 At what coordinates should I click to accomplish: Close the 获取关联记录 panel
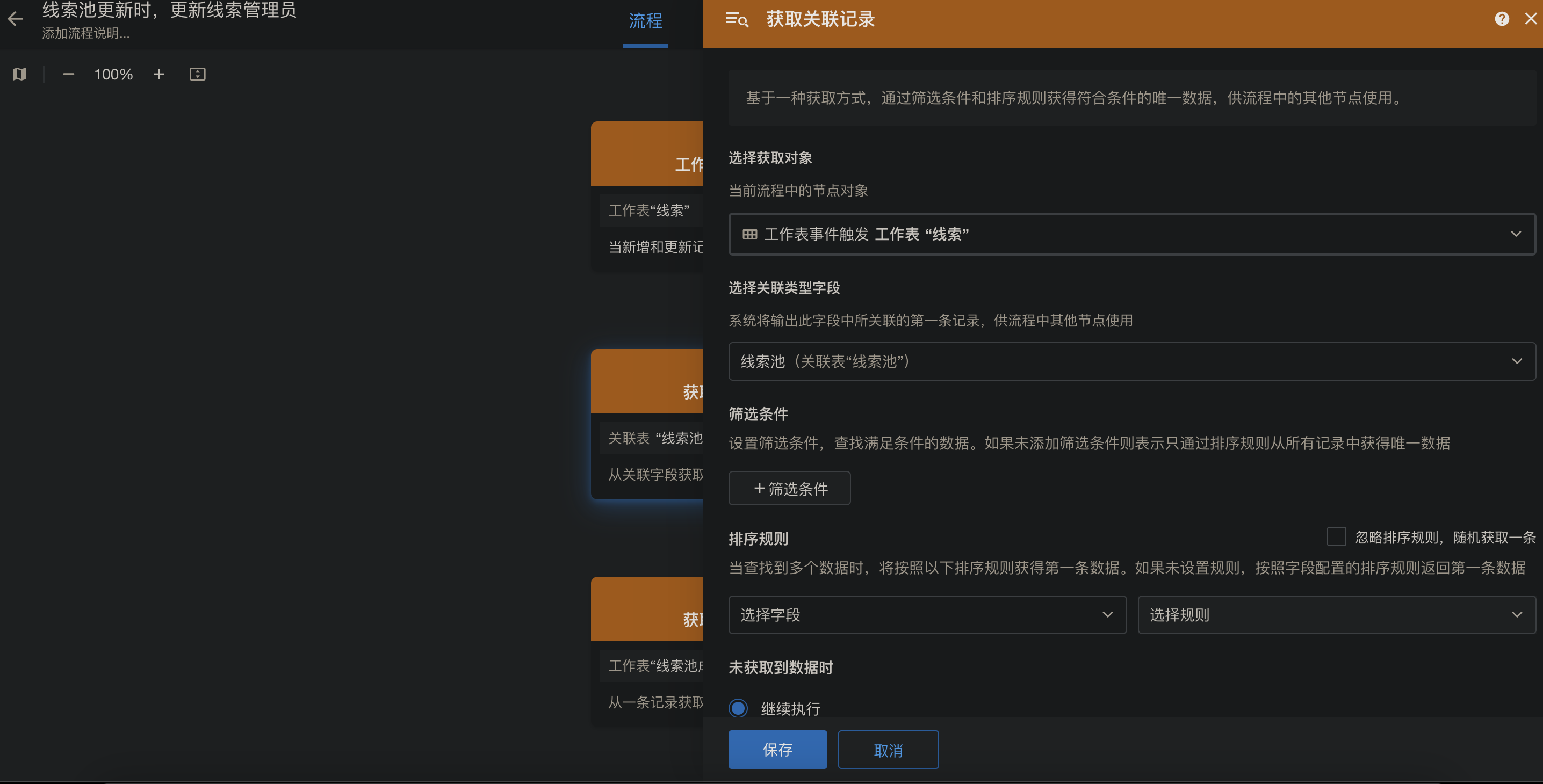(1531, 19)
